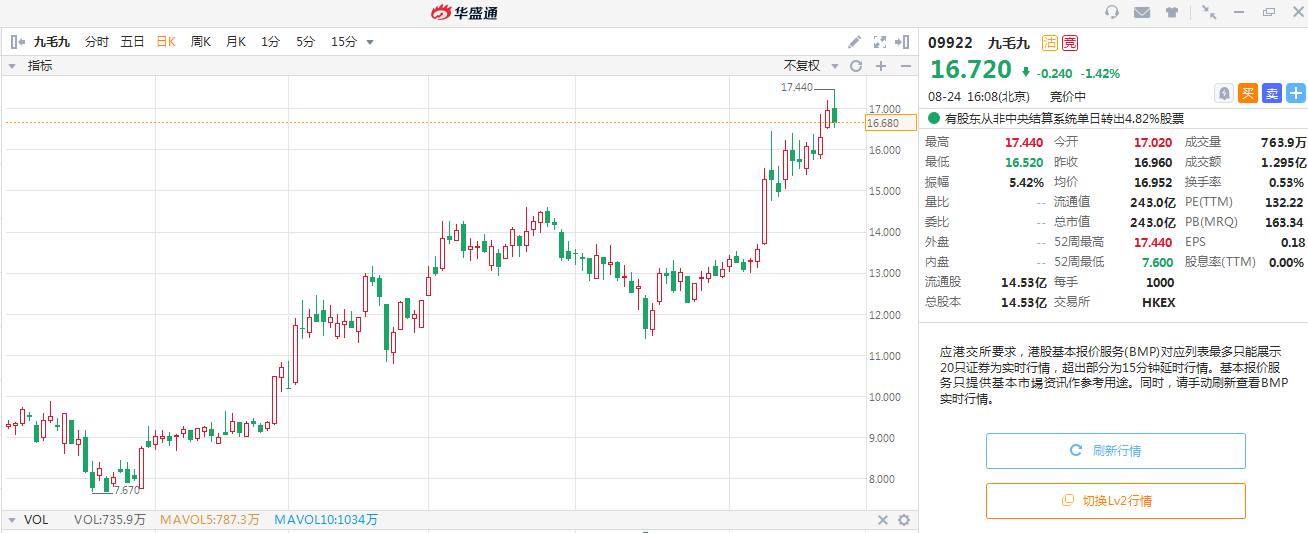This screenshot has width=1308, height=533.
Task: Expand the 指标 indicator dropdown
Action: coord(12,66)
